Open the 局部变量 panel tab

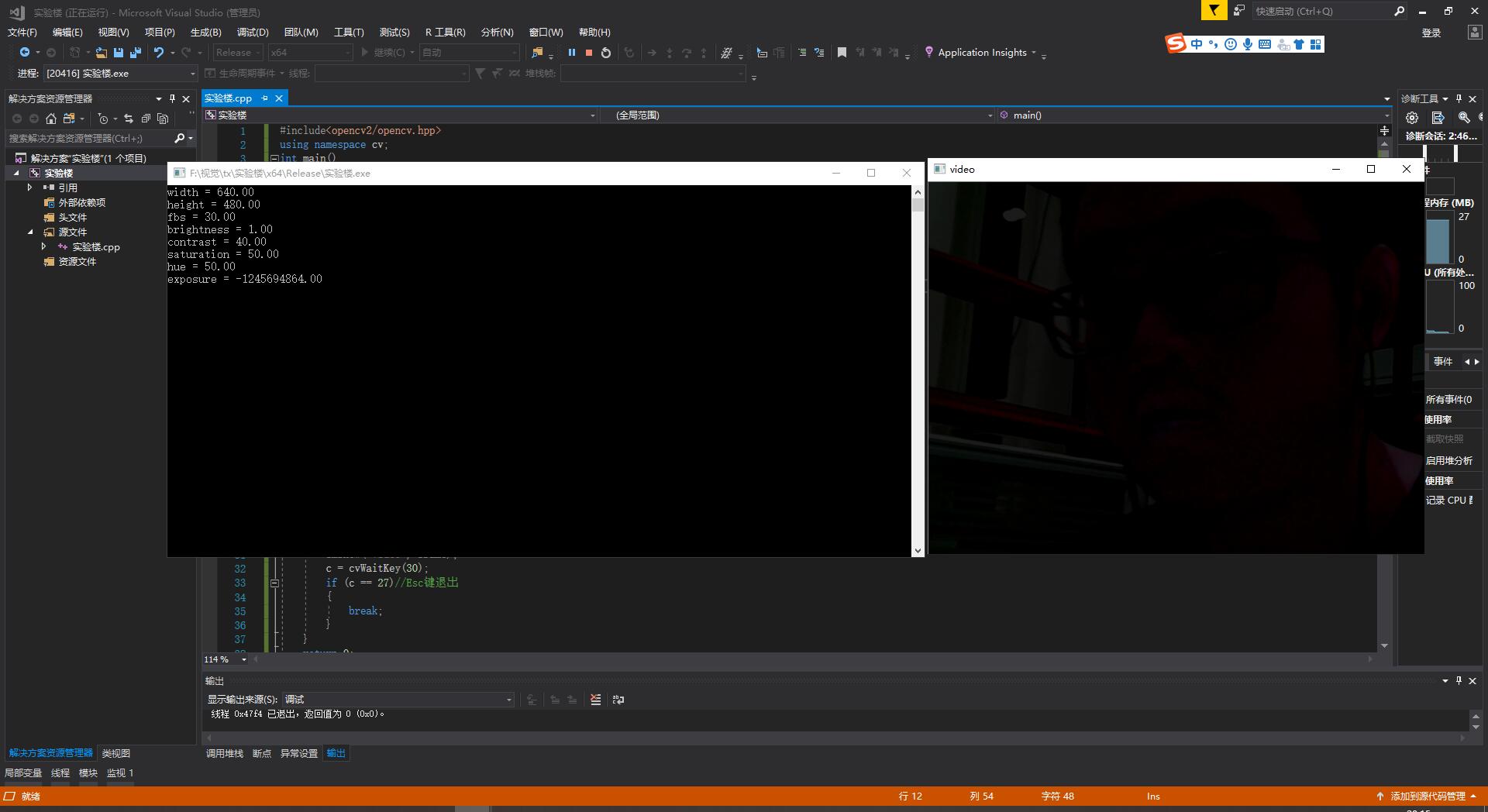click(x=23, y=772)
